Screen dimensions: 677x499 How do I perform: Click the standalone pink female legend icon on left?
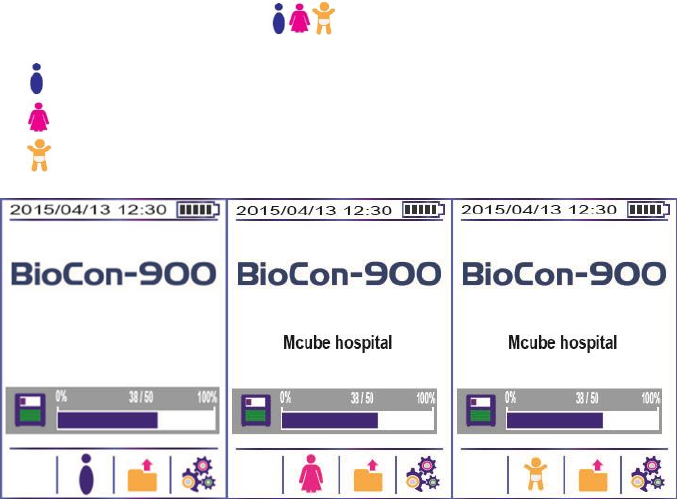tap(38, 118)
